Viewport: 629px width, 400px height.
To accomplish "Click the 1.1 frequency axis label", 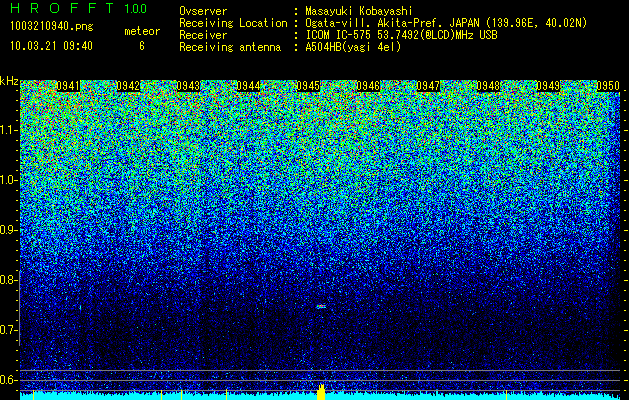I will (9, 130).
